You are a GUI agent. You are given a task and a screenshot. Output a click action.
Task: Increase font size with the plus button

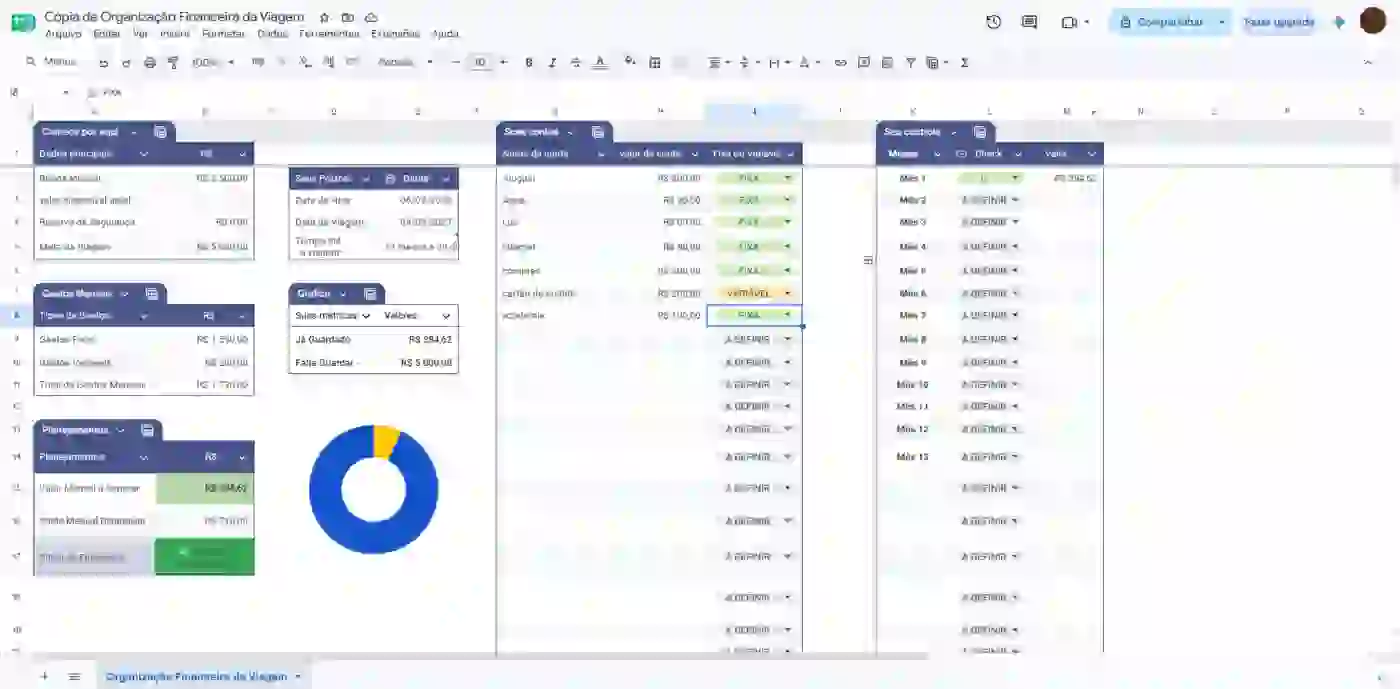click(504, 62)
